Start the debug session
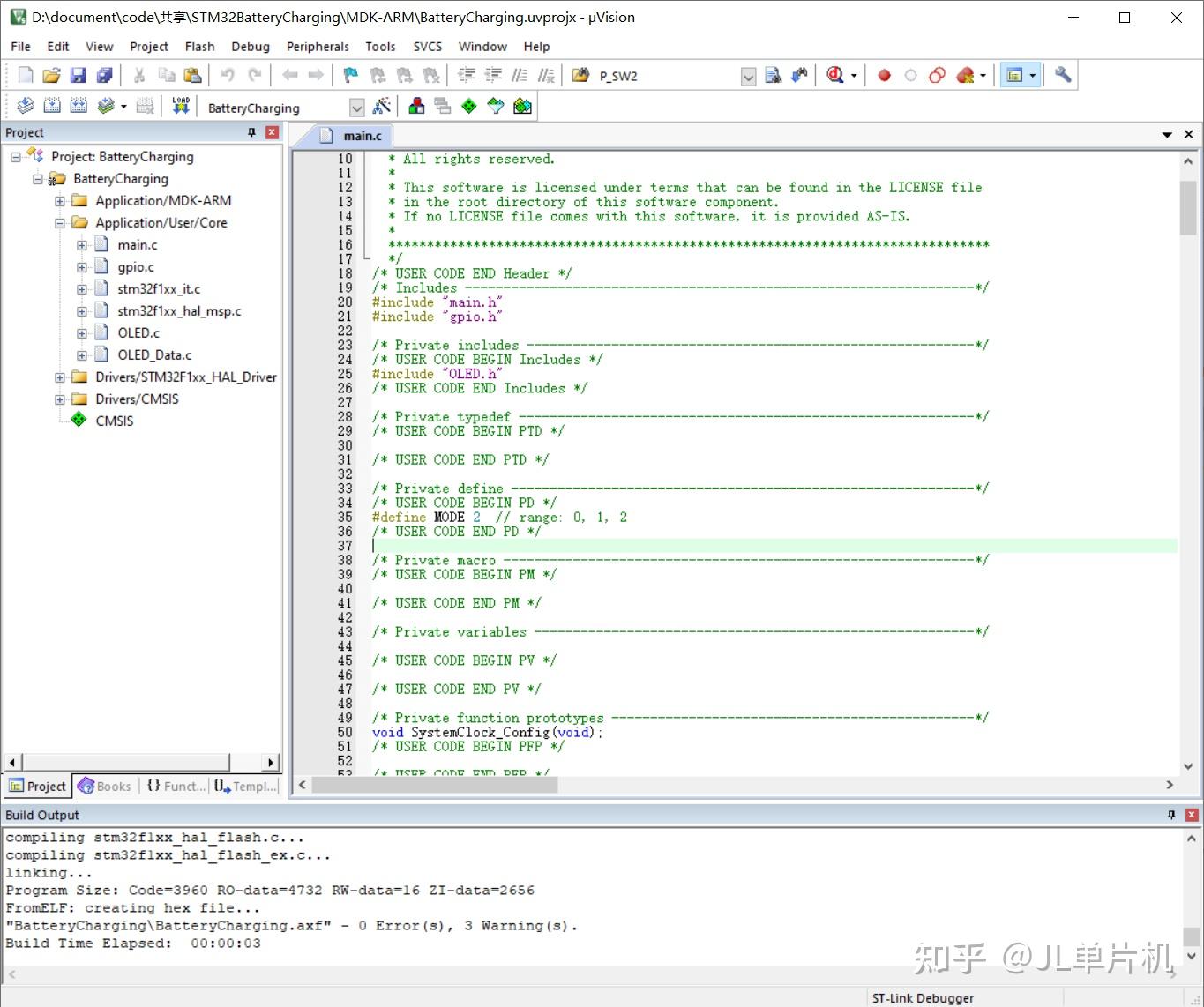 pos(834,76)
